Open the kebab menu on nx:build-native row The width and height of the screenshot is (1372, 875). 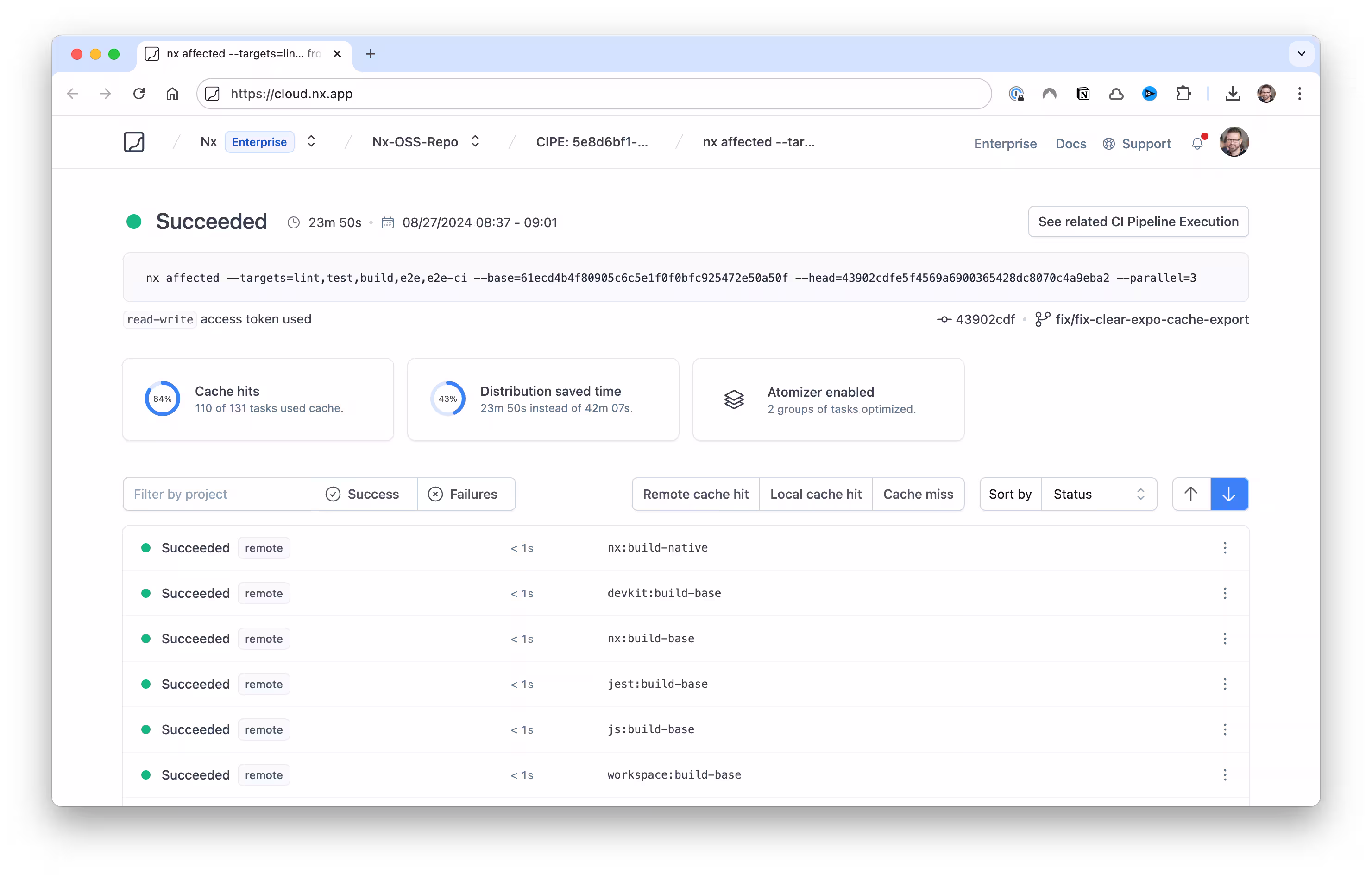tap(1226, 548)
